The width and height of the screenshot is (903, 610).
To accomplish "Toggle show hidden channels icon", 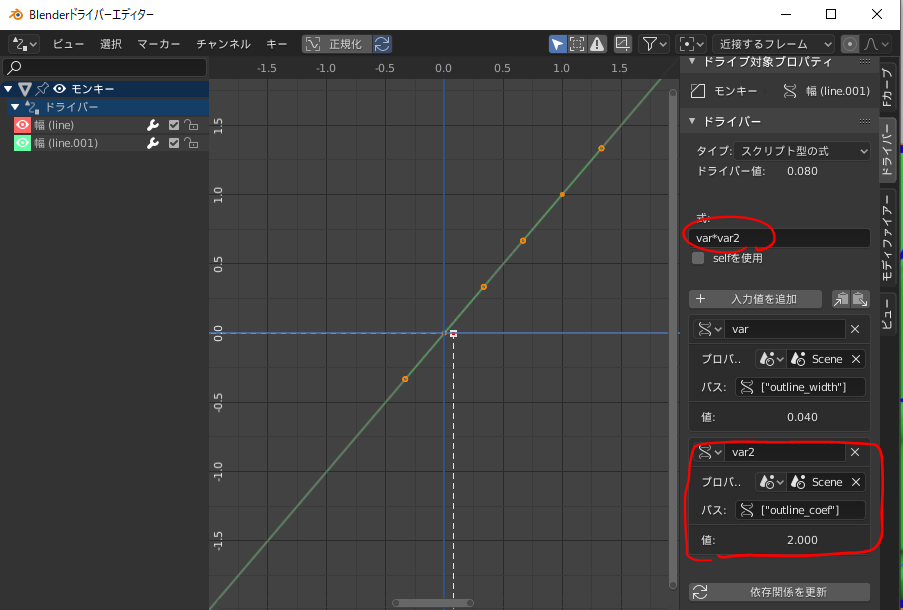I will 577,44.
